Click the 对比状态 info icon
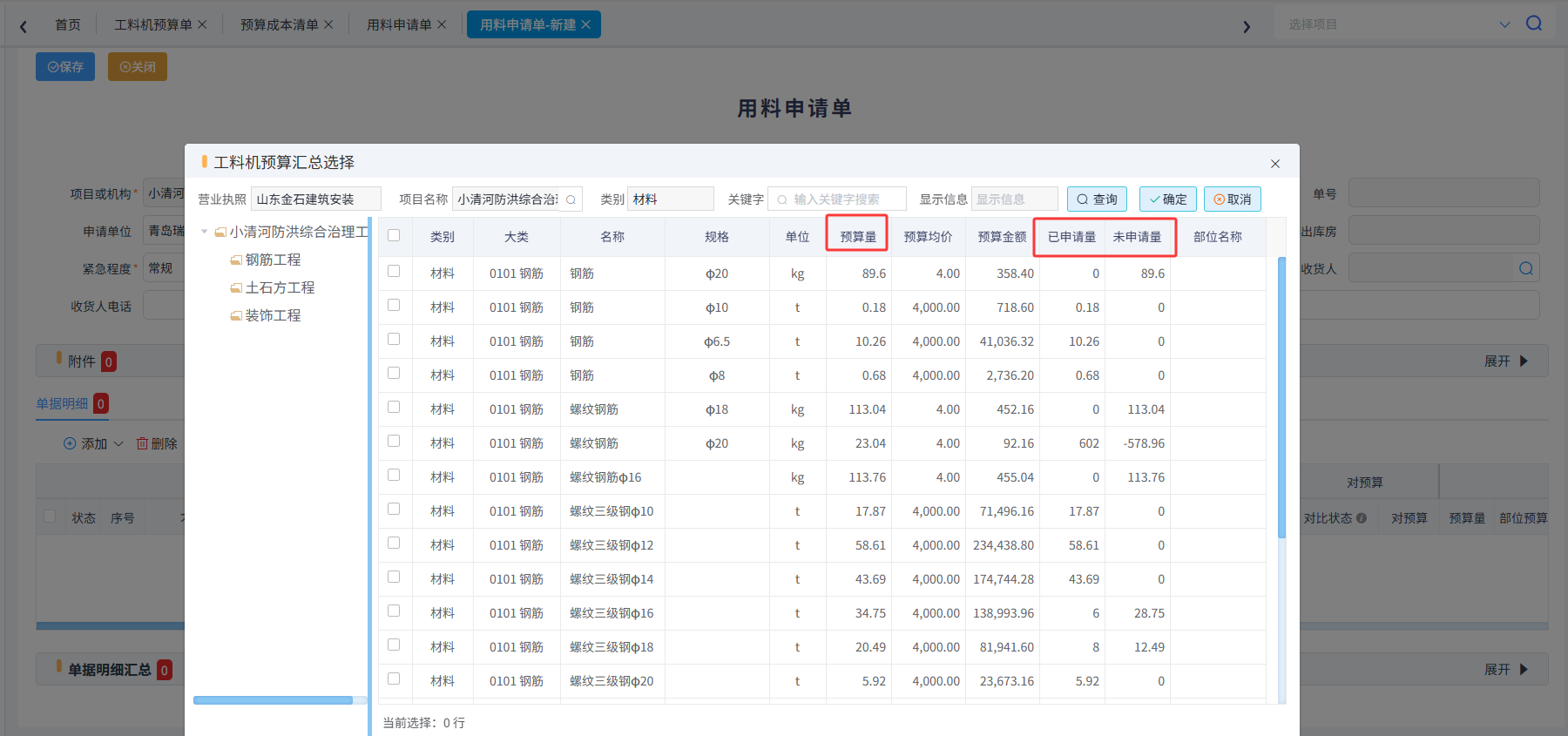The image size is (1568, 736). (1362, 518)
